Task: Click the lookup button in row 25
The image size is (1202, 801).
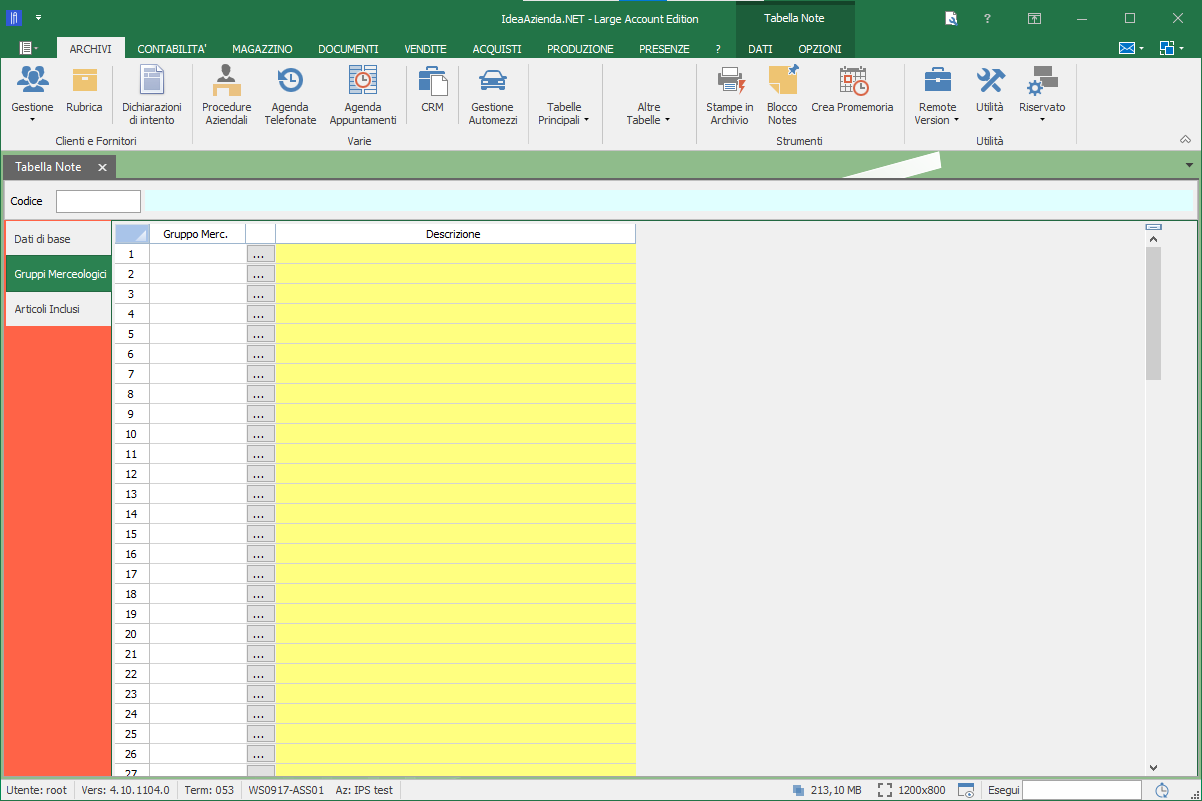Action: tap(260, 734)
